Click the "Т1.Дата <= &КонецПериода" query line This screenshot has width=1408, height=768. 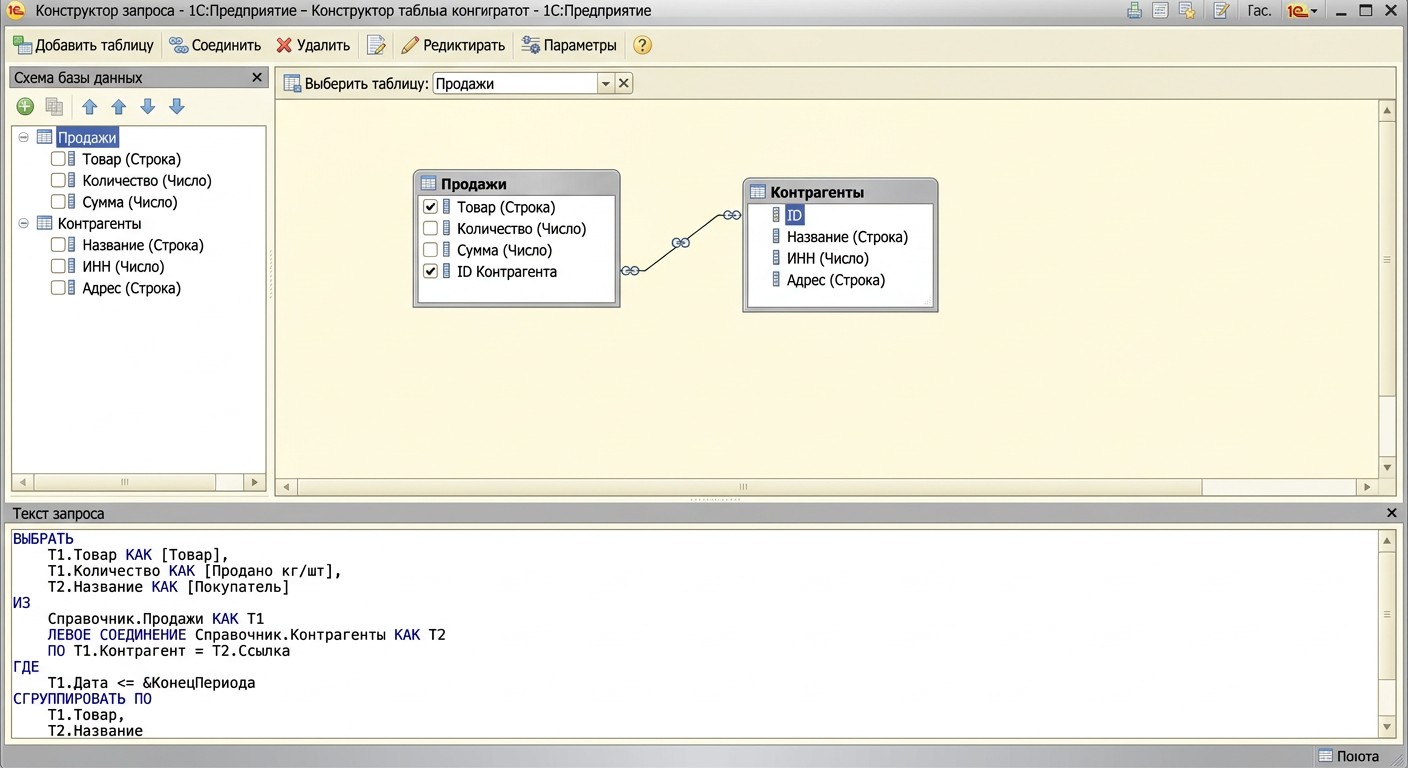pyautogui.click(x=151, y=683)
